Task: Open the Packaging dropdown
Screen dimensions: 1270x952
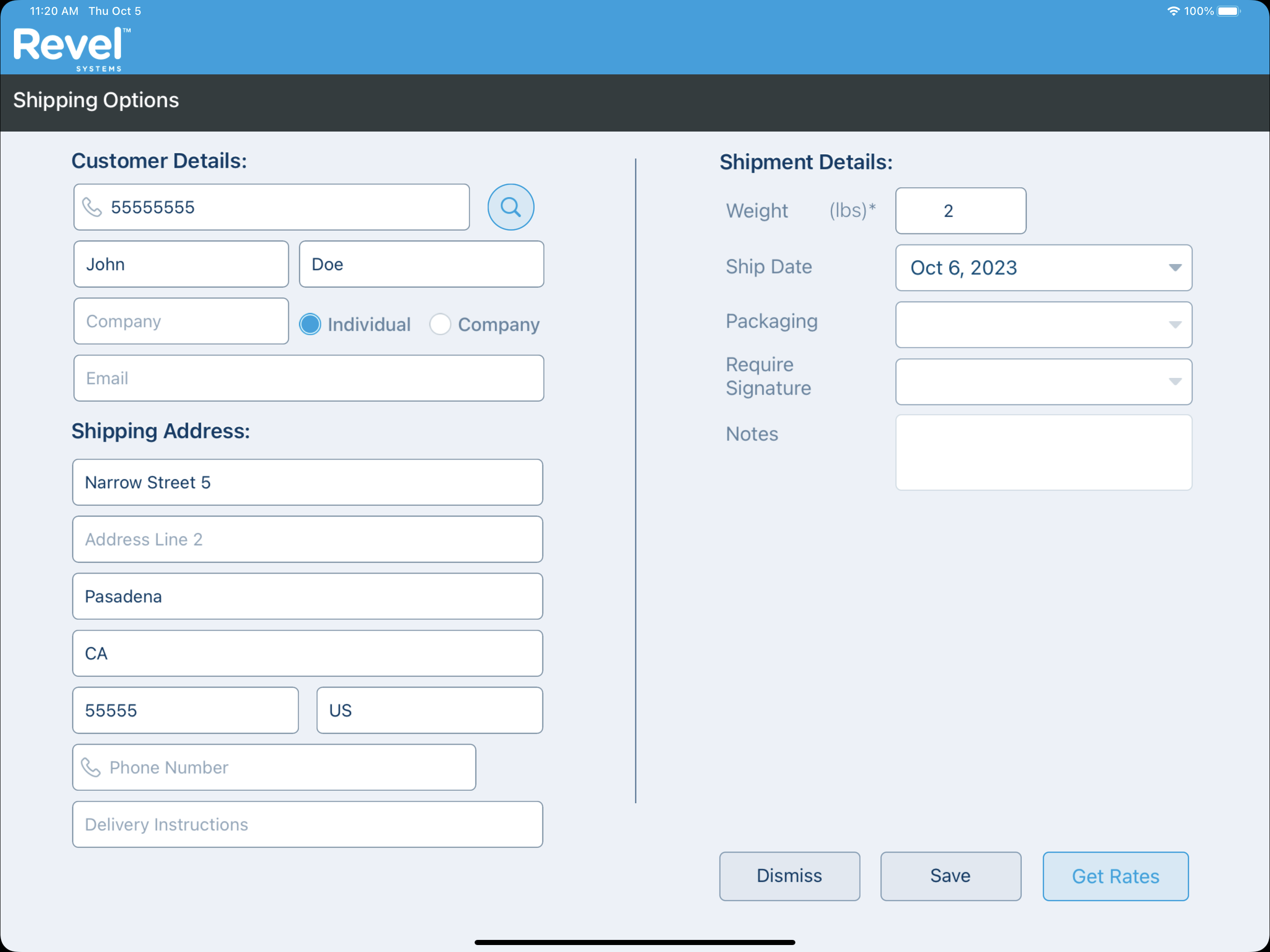Action: 1043,324
